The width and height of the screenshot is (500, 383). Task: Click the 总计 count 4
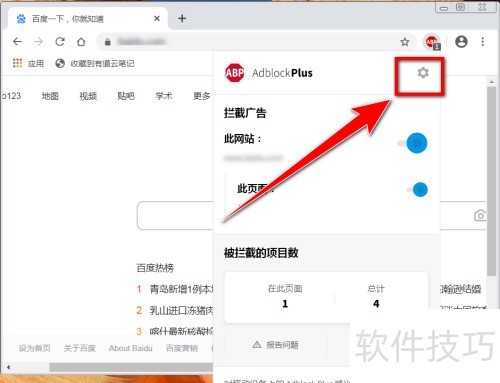(x=376, y=304)
